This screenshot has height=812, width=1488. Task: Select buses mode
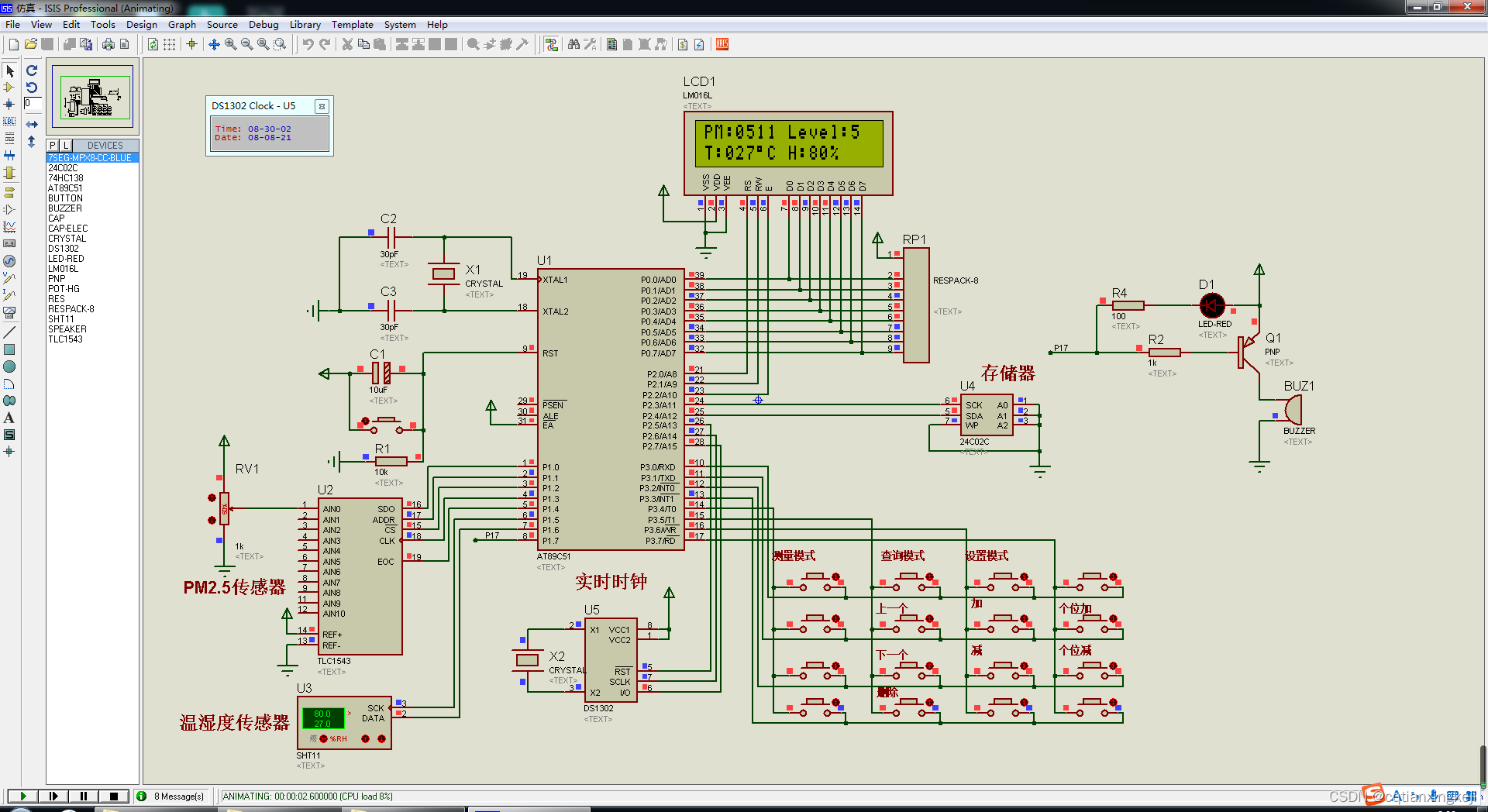9,156
